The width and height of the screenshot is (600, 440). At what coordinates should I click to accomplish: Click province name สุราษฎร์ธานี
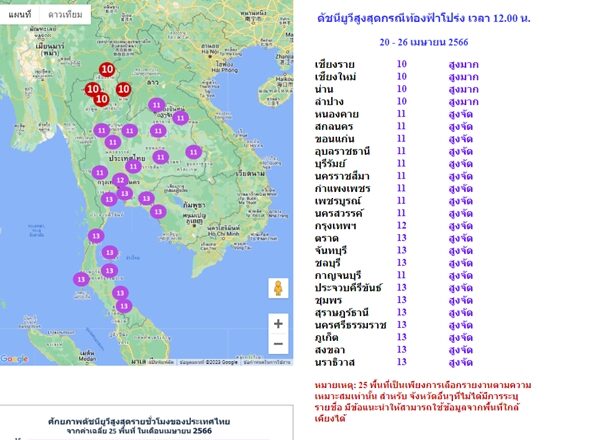[341, 313]
